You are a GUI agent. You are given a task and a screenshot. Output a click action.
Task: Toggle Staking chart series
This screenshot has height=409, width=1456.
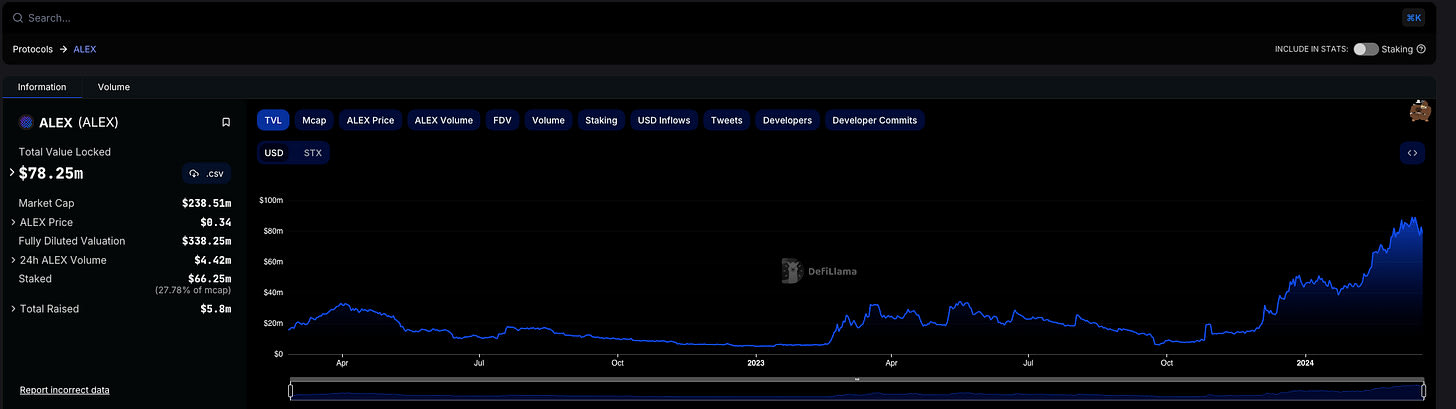pyautogui.click(x=601, y=120)
